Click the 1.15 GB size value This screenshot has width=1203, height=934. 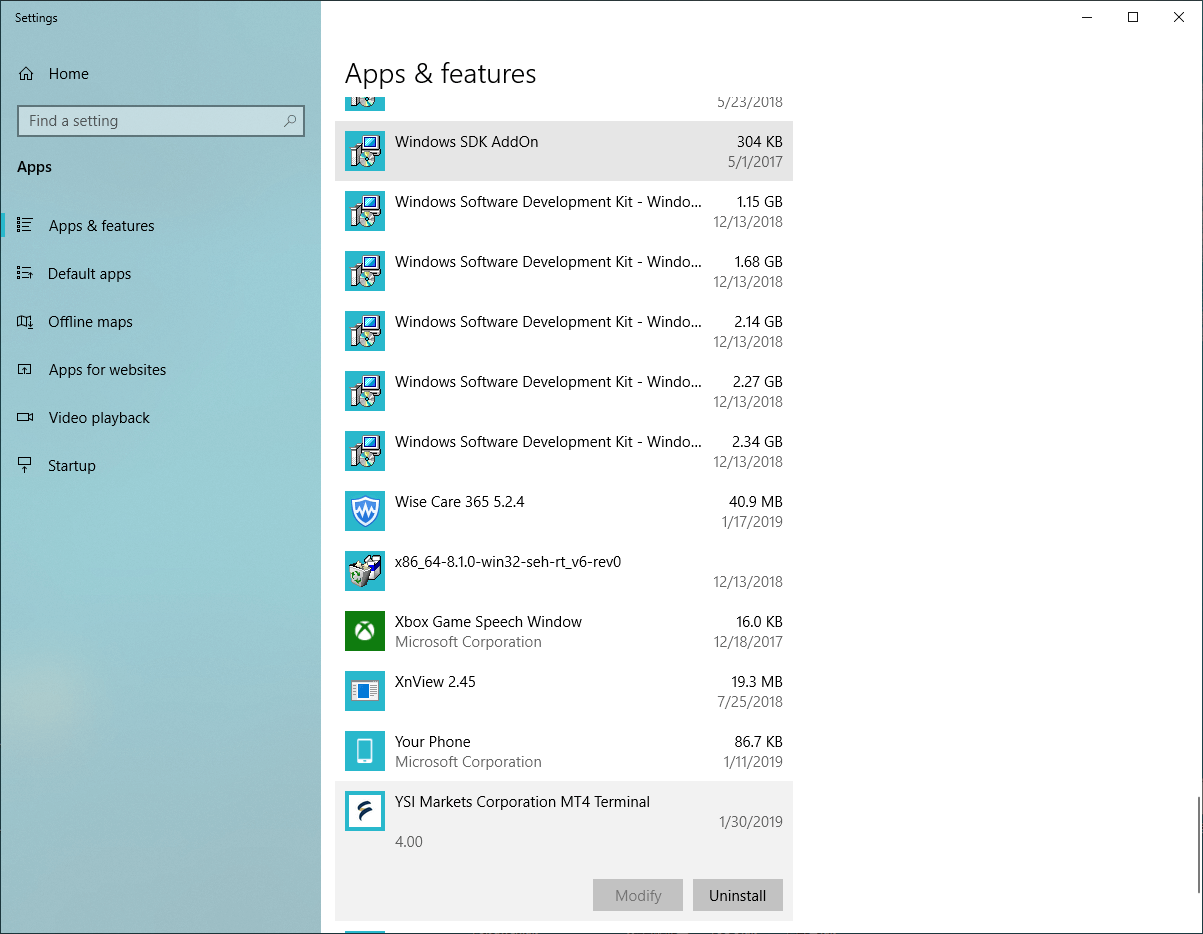(759, 202)
